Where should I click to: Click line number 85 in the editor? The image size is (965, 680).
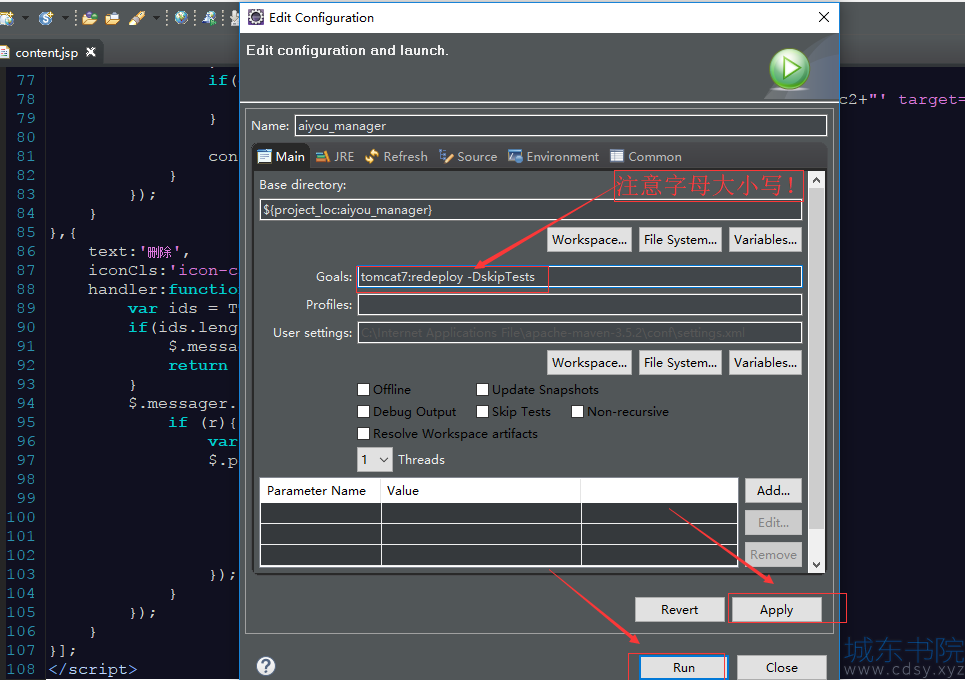click(26, 233)
